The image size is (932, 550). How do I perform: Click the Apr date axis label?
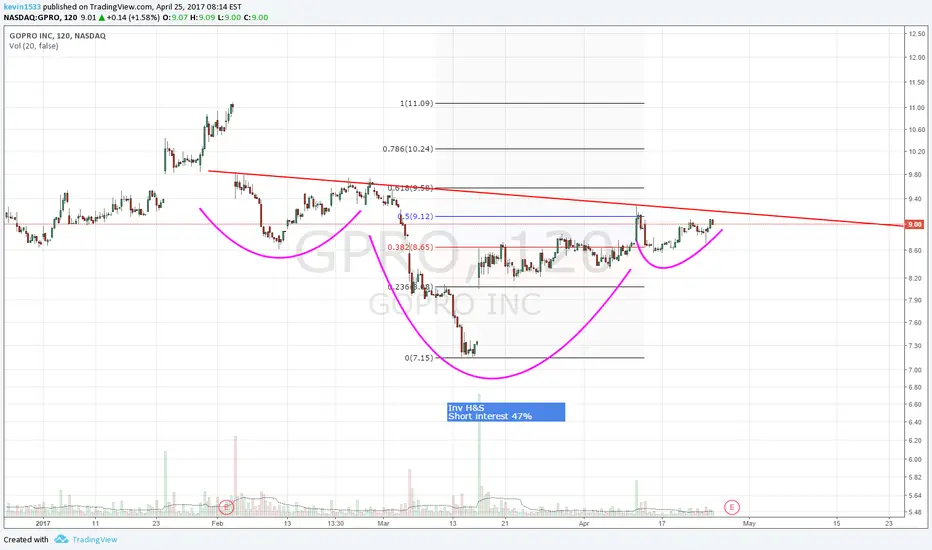[584, 524]
